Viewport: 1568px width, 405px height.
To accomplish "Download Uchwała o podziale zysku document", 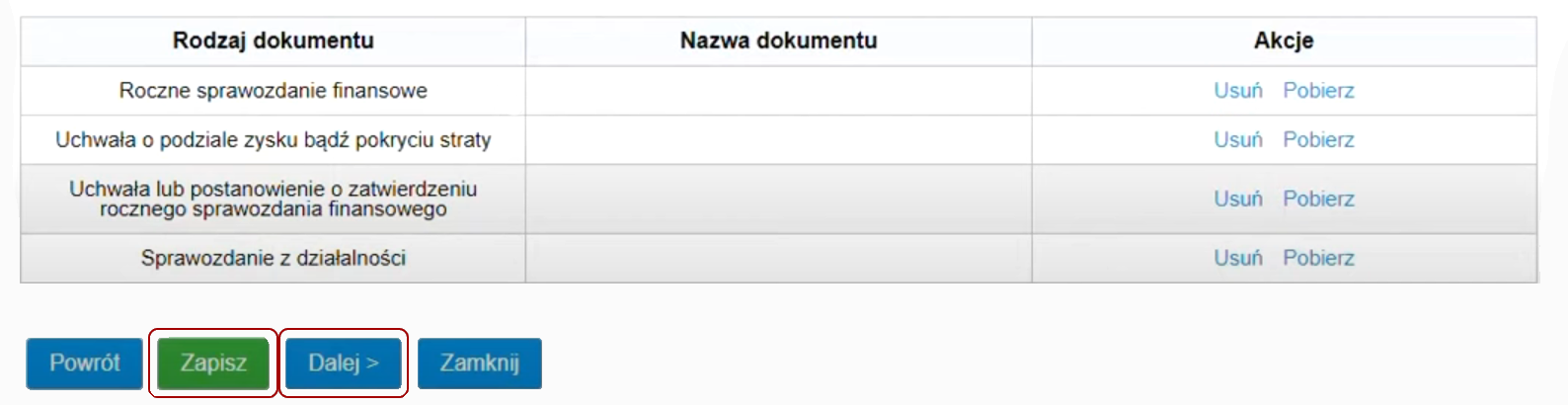I will pyautogui.click(x=1318, y=140).
